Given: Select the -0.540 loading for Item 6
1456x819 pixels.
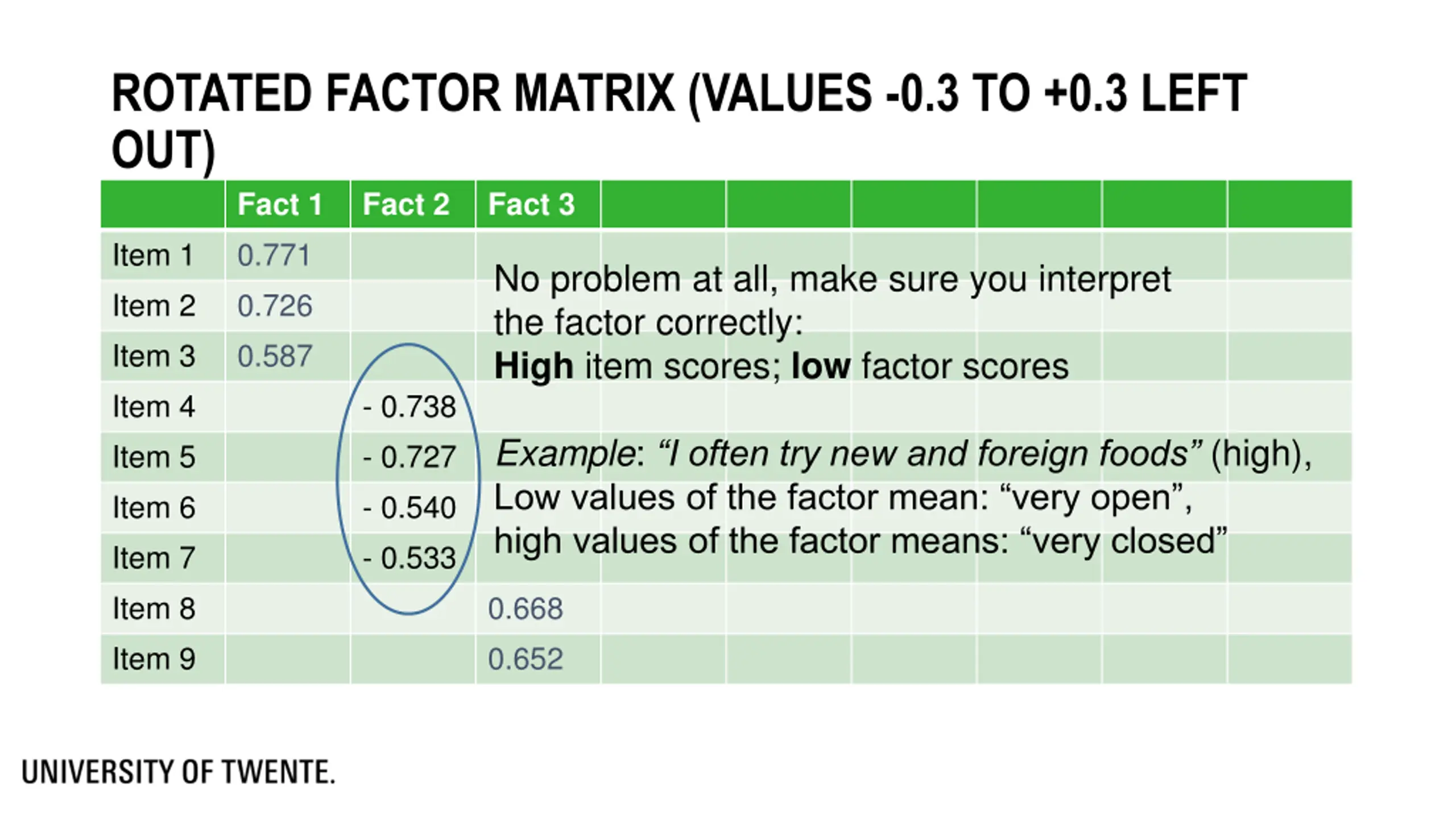Looking at the screenshot, I should pos(409,507).
